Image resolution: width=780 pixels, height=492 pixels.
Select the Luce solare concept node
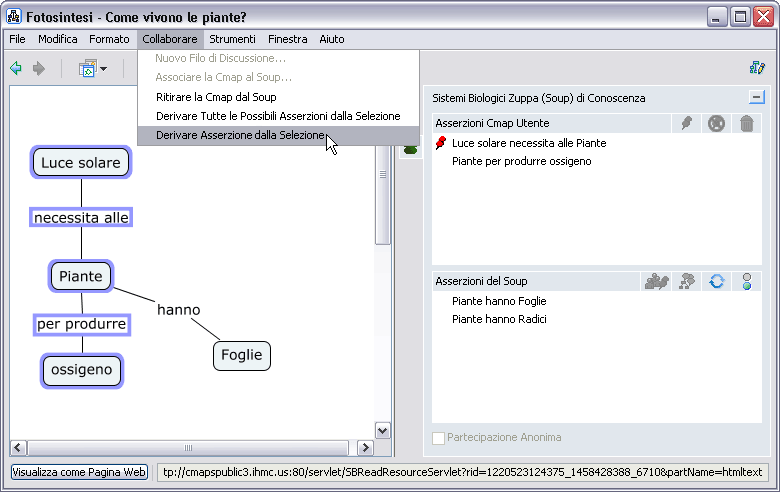point(81,163)
